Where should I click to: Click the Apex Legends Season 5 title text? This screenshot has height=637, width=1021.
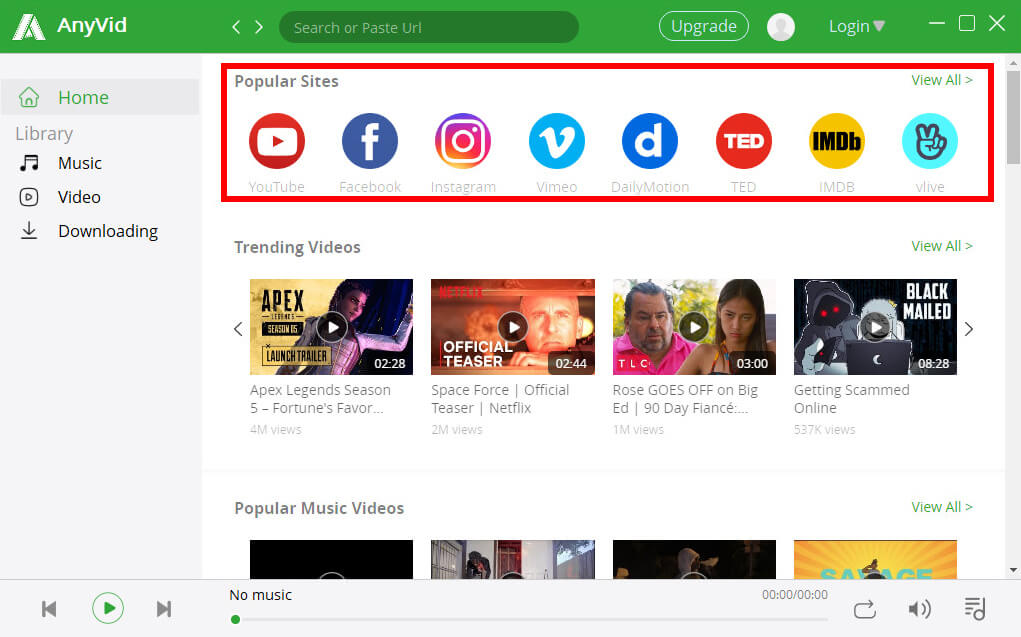(320, 399)
